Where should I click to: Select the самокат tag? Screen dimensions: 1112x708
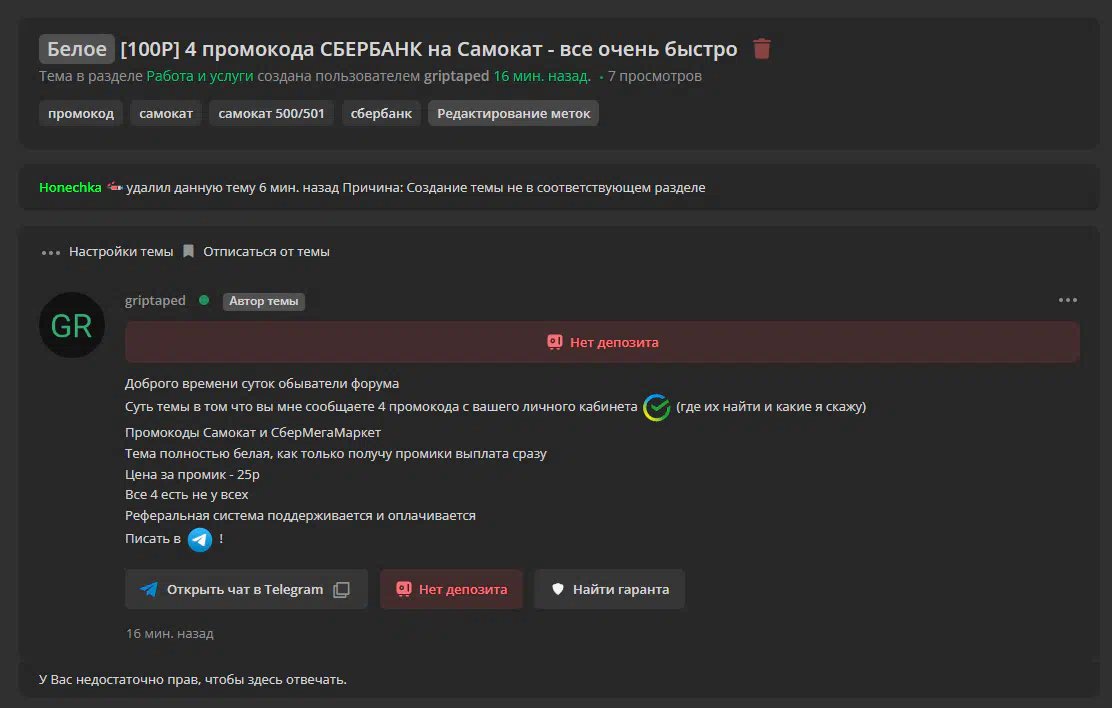pos(166,114)
